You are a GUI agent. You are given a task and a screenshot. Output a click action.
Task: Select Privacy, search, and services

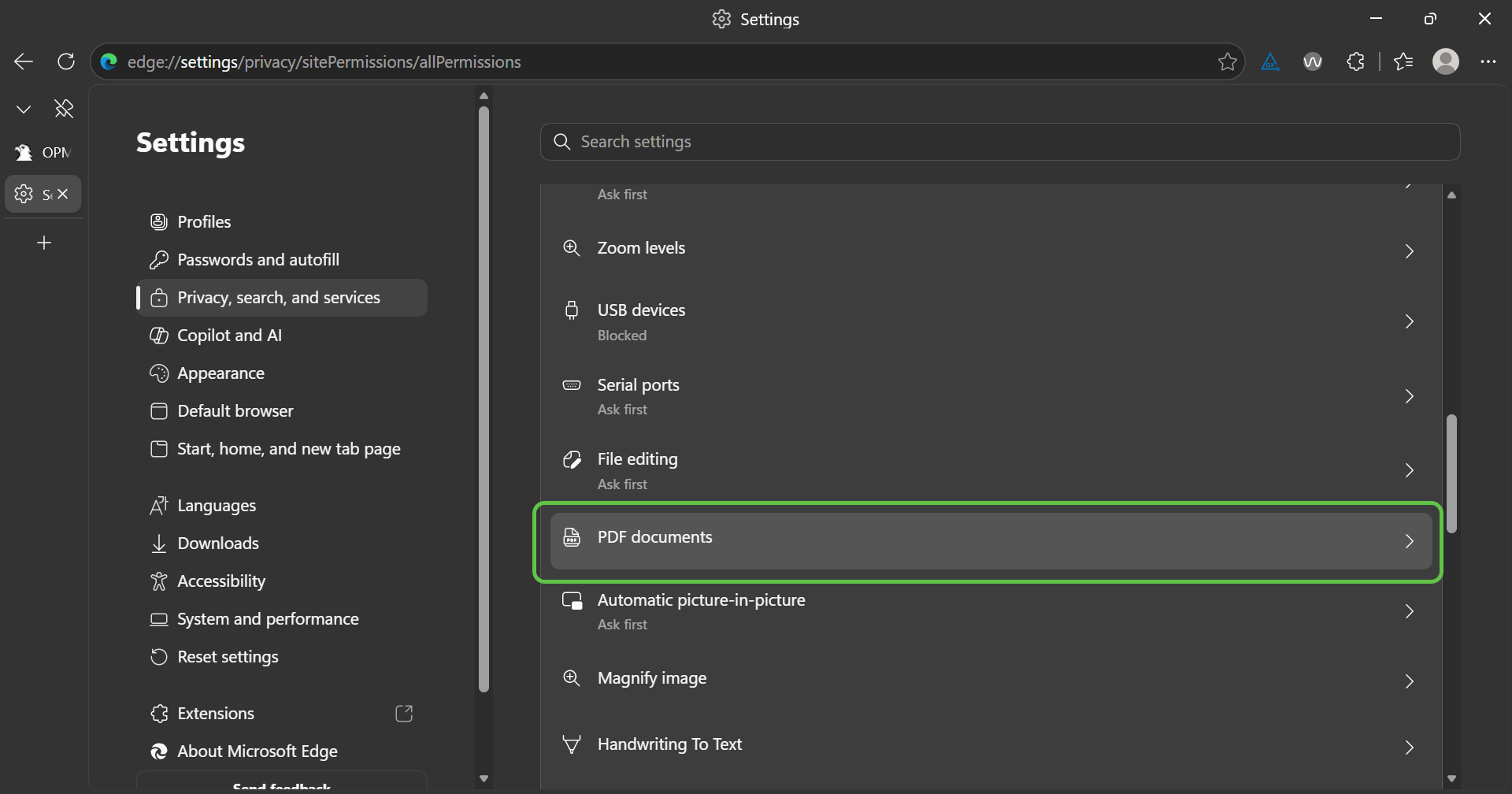pos(282,298)
